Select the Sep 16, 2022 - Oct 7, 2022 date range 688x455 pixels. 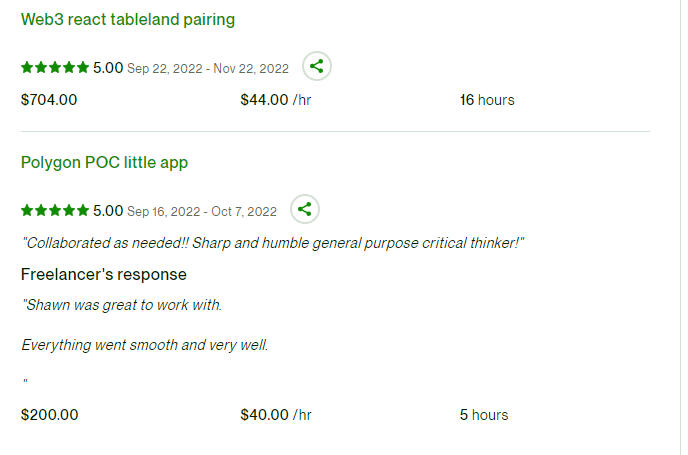[x=202, y=212]
